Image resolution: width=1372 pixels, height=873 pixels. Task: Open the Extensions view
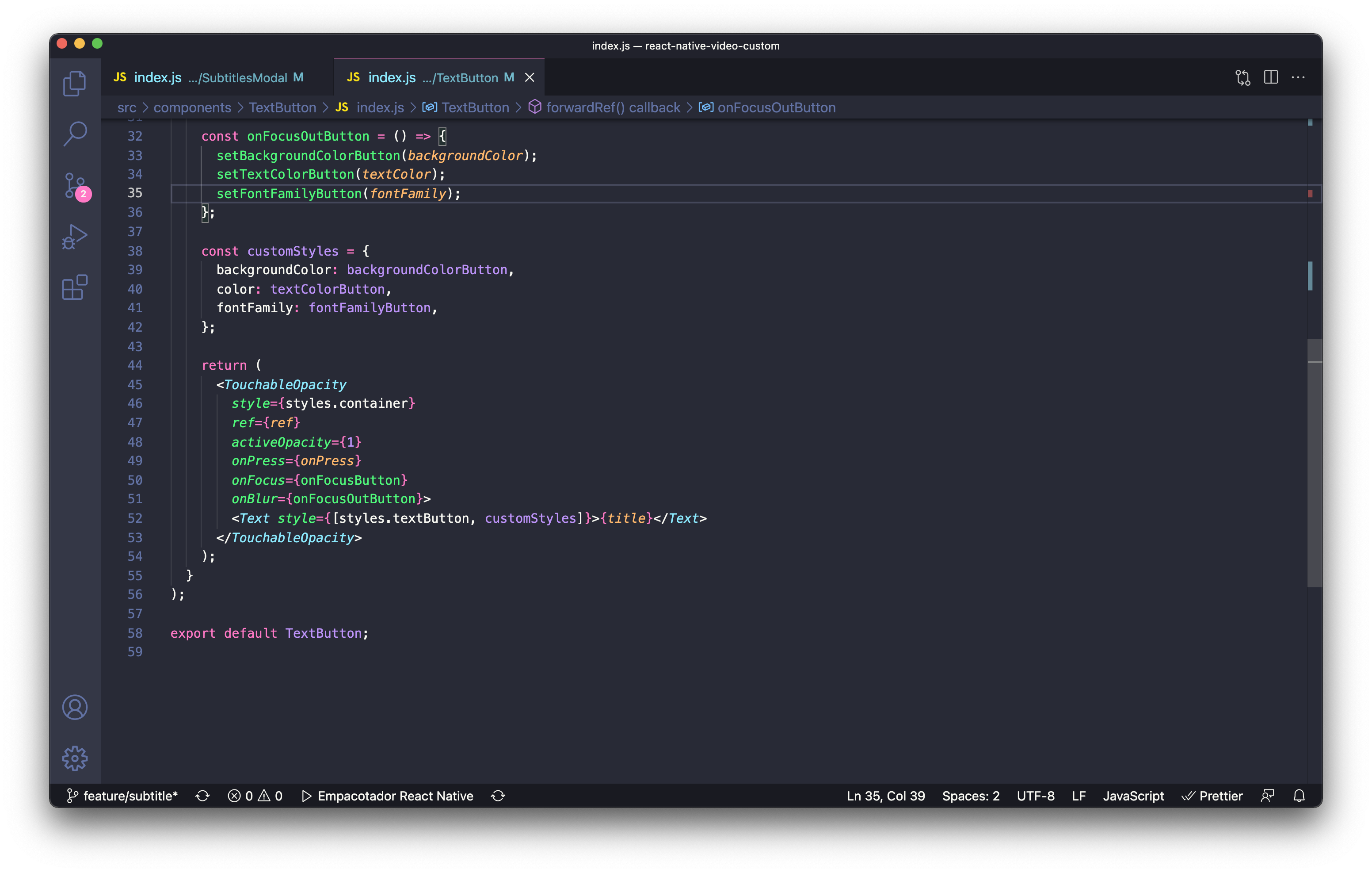point(75,288)
